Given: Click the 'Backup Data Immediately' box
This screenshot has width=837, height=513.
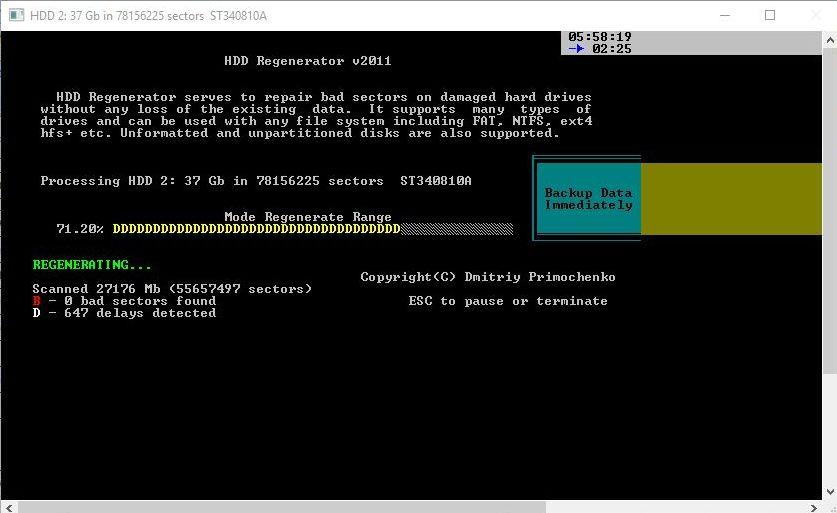Looking at the screenshot, I should pyautogui.click(x=588, y=199).
